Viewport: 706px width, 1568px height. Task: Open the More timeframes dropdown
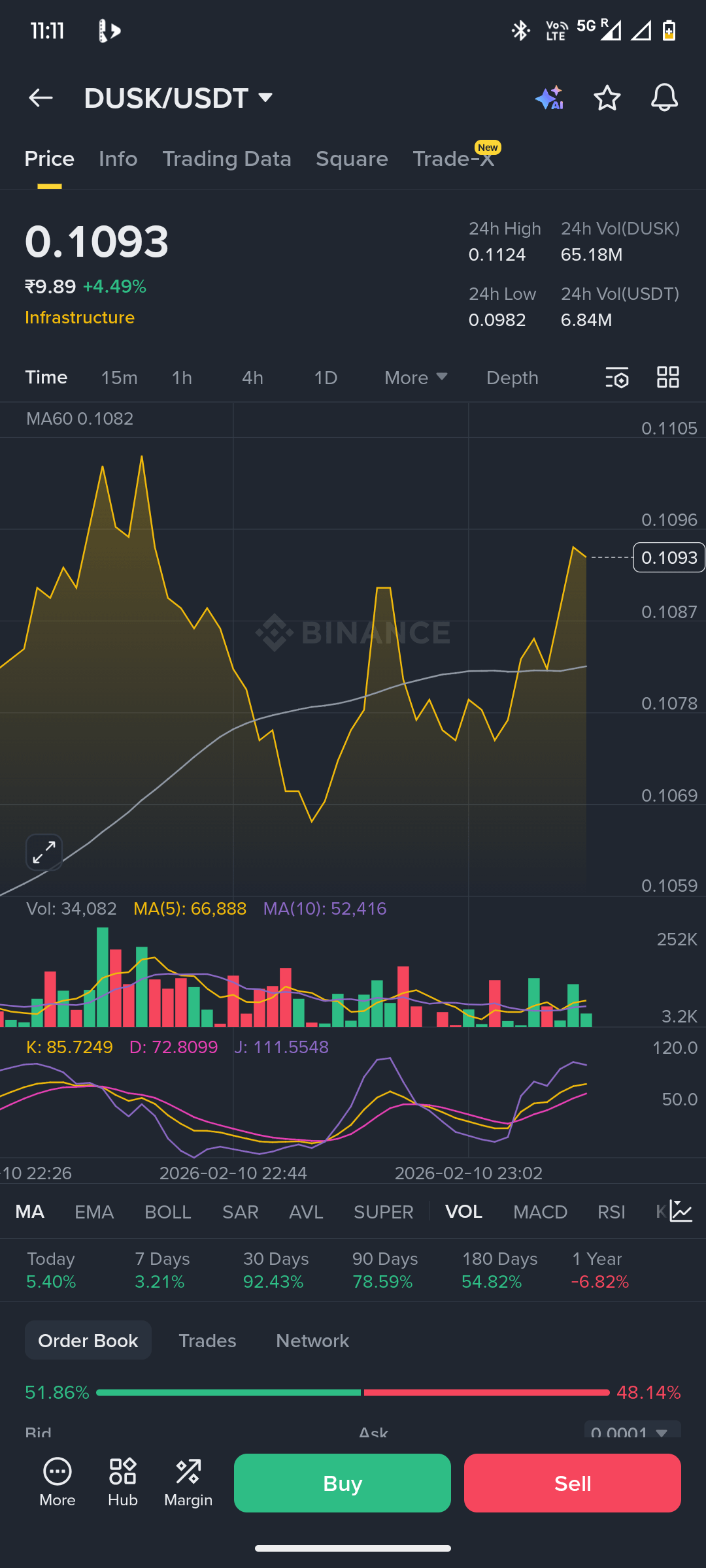click(x=416, y=378)
